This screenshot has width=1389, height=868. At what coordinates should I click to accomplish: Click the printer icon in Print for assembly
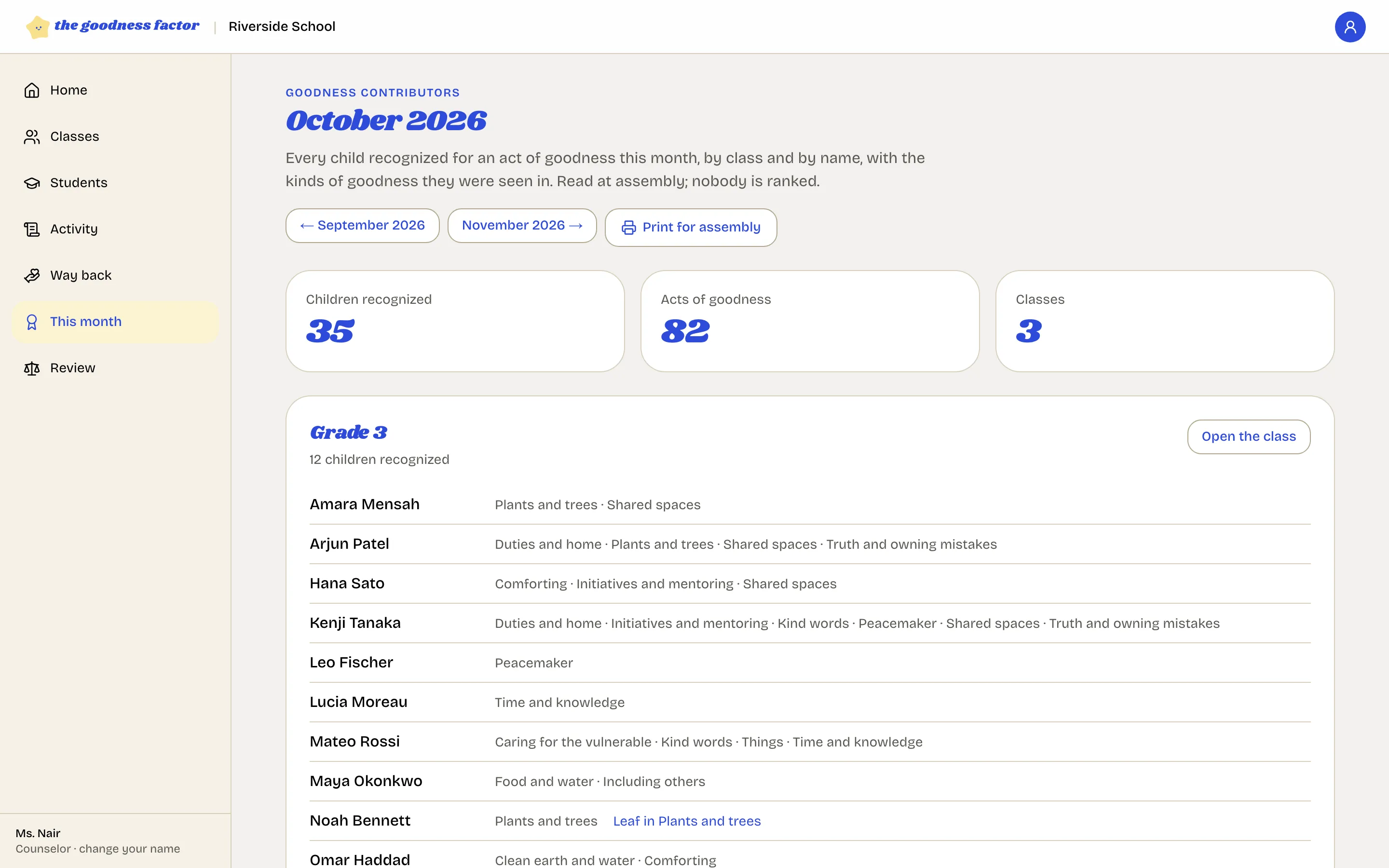pos(628,227)
